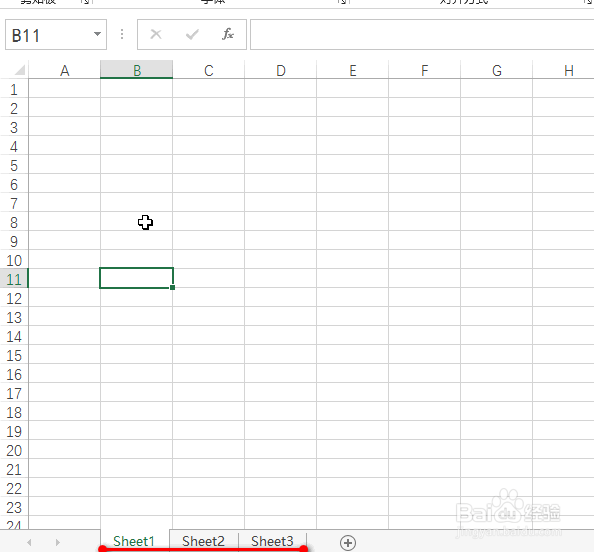Screen dimensions: 594x552
Task: Select row 1 header
Action: tap(14, 89)
